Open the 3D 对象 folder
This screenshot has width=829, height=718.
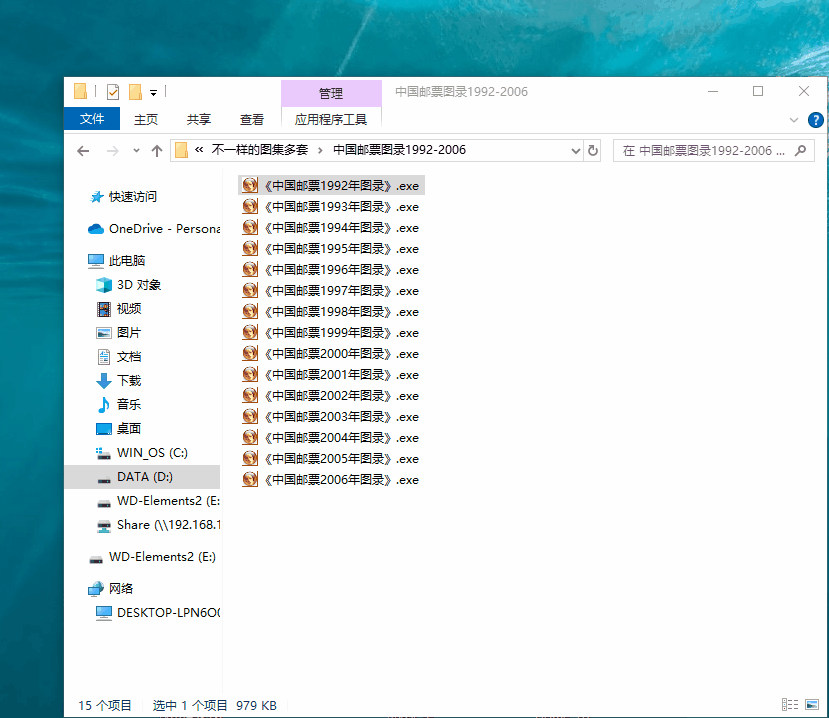point(128,285)
